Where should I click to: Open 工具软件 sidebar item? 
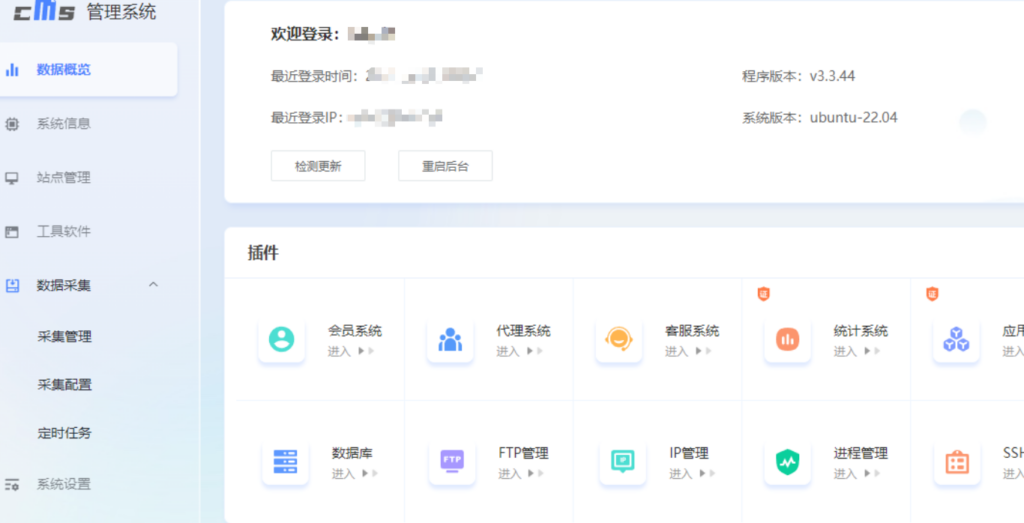click(64, 232)
